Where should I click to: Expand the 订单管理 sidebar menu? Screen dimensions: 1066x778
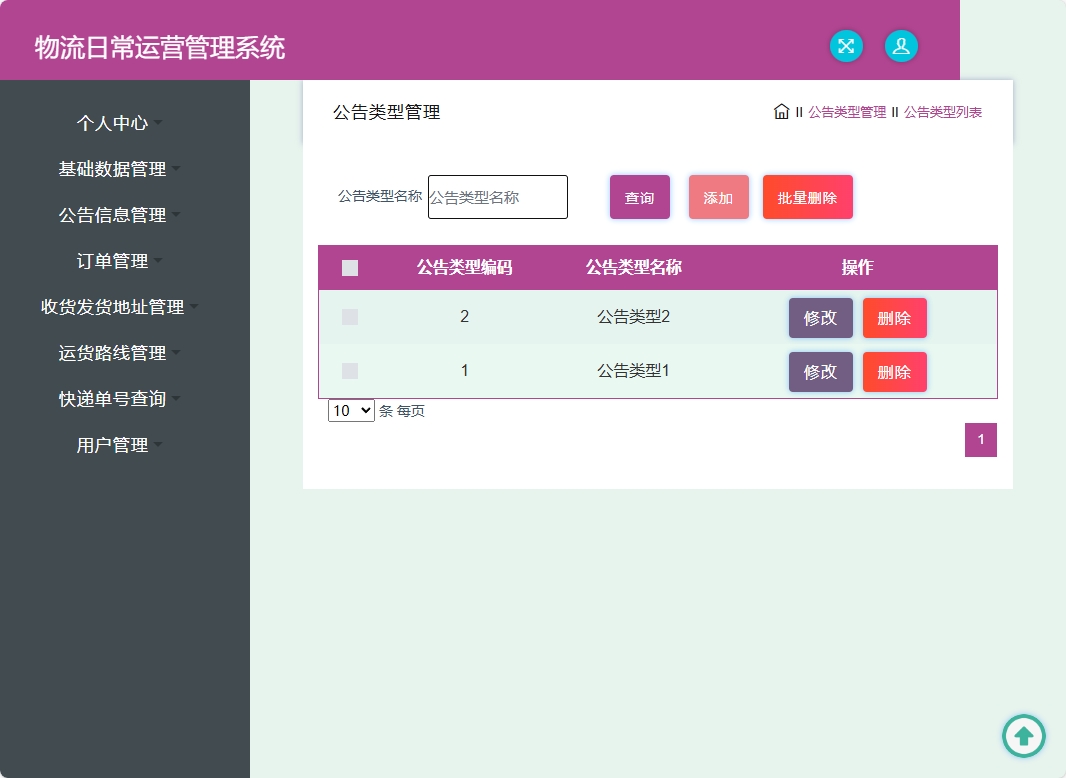[116, 260]
